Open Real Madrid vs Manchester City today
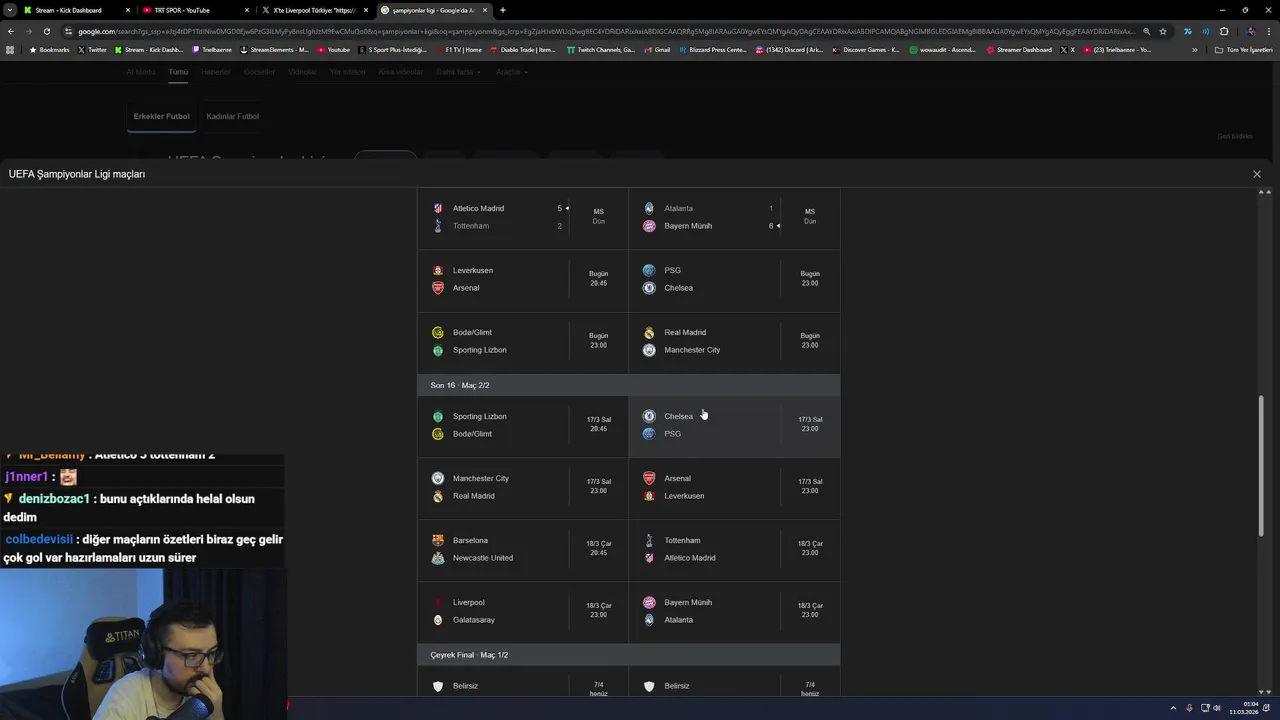The height and width of the screenshot is (720, 1280). 734,341
